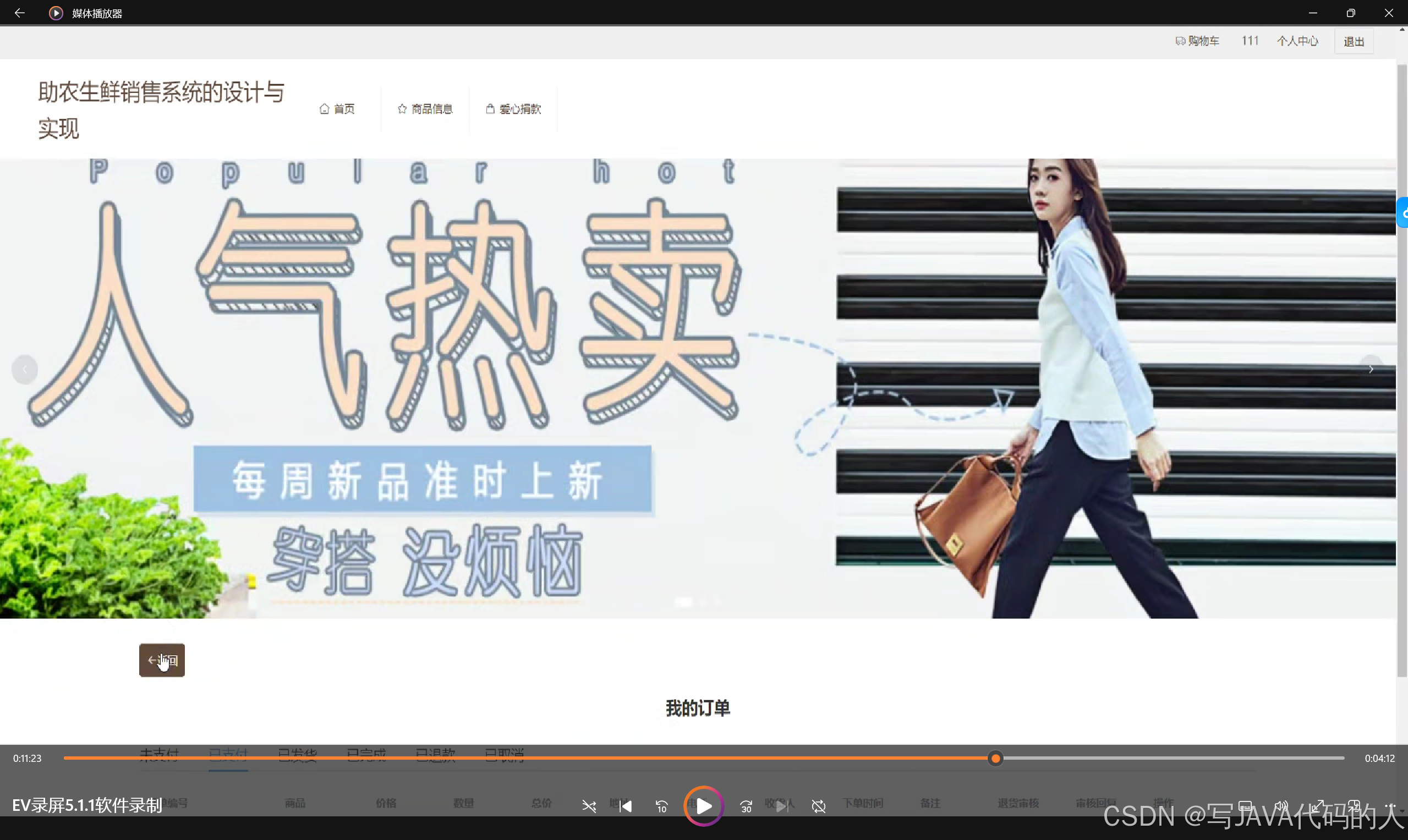
Task: Click the 返回 back button on page
Action: tap(162, 660)
